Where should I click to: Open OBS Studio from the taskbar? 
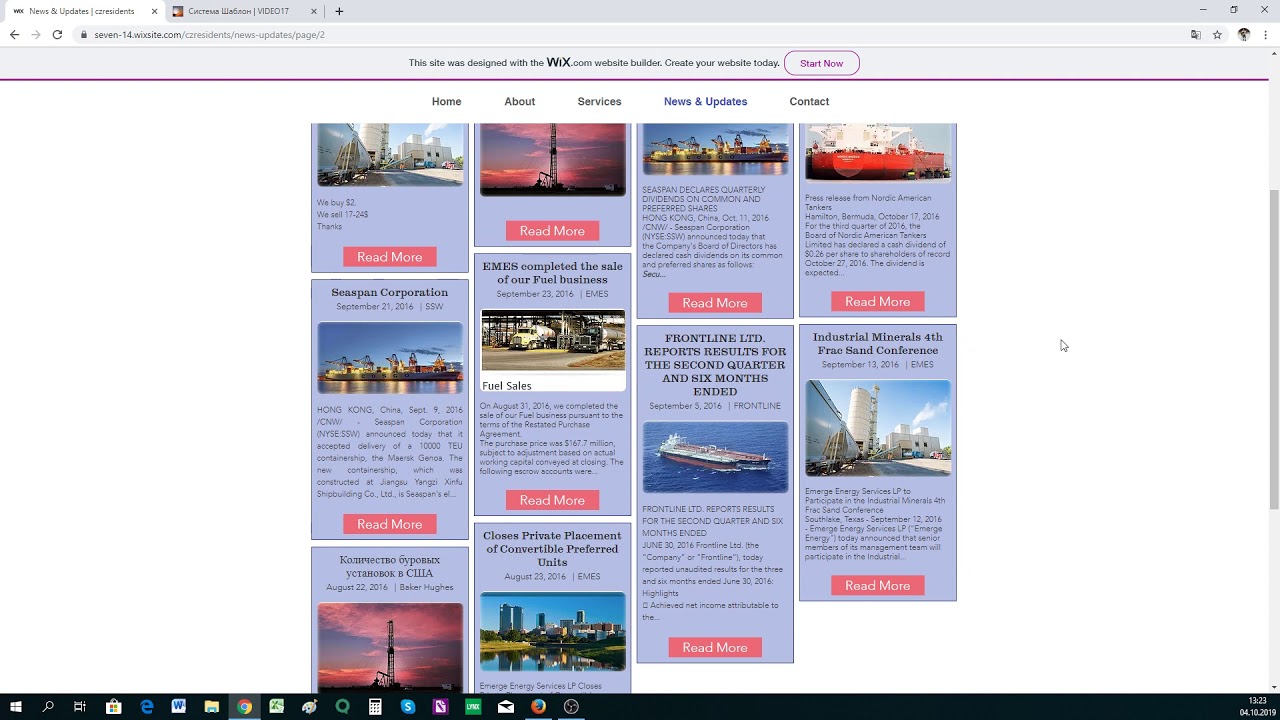(571, 707)
